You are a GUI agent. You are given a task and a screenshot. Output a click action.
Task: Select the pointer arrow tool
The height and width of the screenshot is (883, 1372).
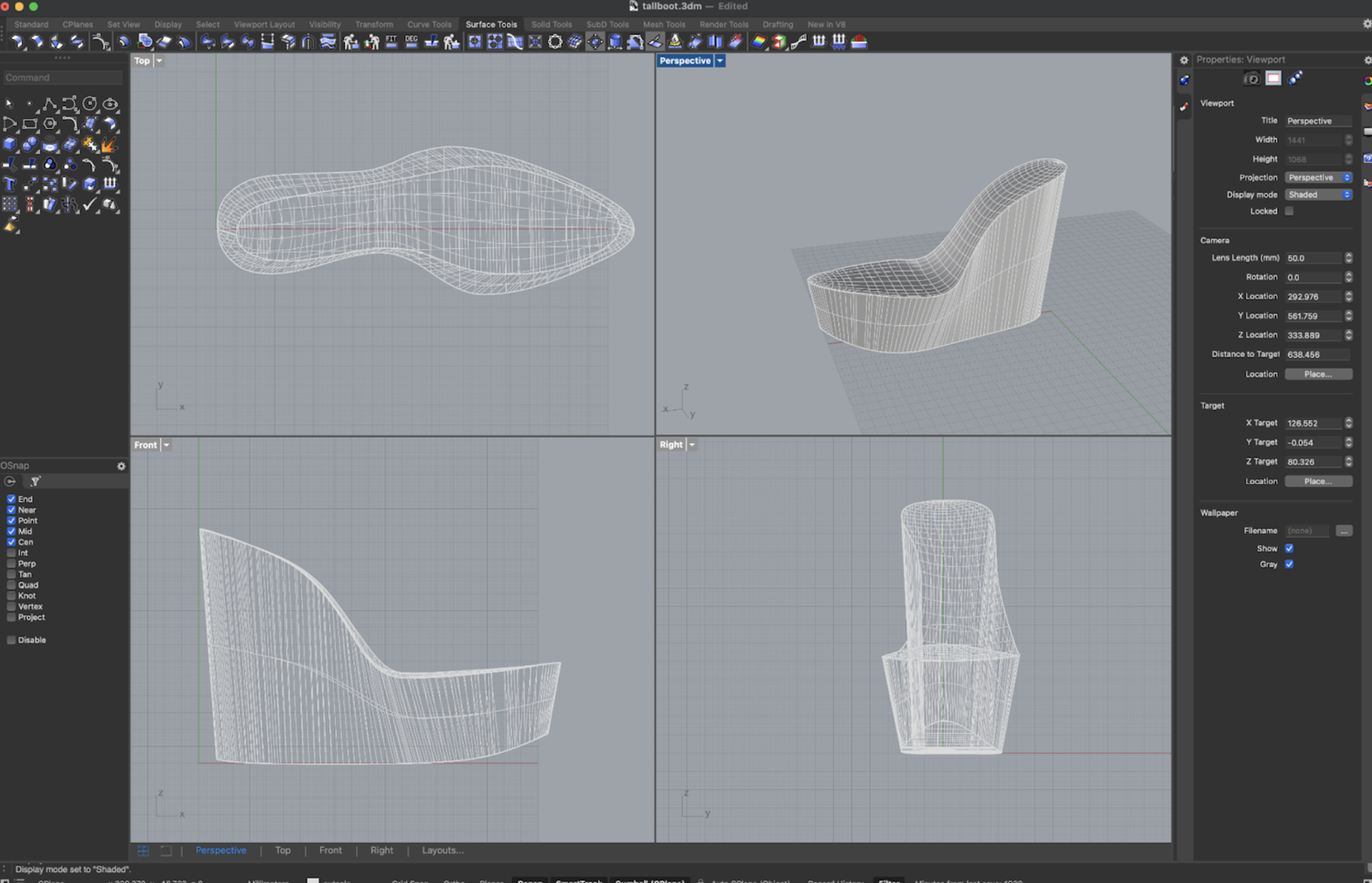[9, 103]
